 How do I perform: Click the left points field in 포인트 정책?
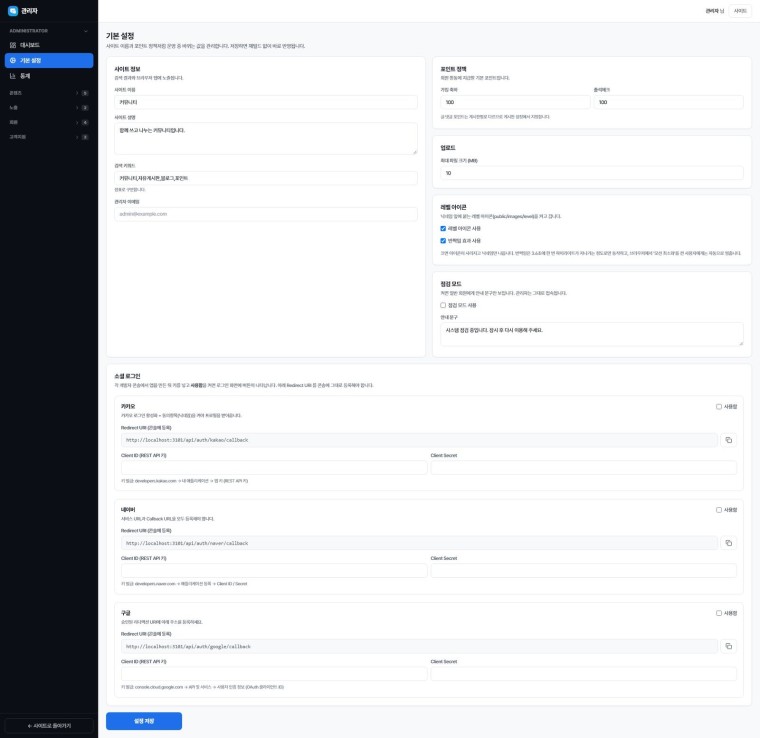coord(515,102)
